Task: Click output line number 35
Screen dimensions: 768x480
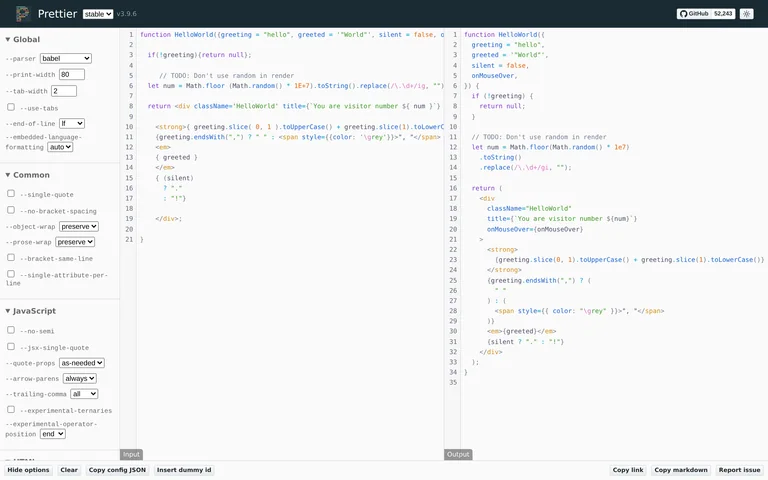Action: tap(453, 383)
